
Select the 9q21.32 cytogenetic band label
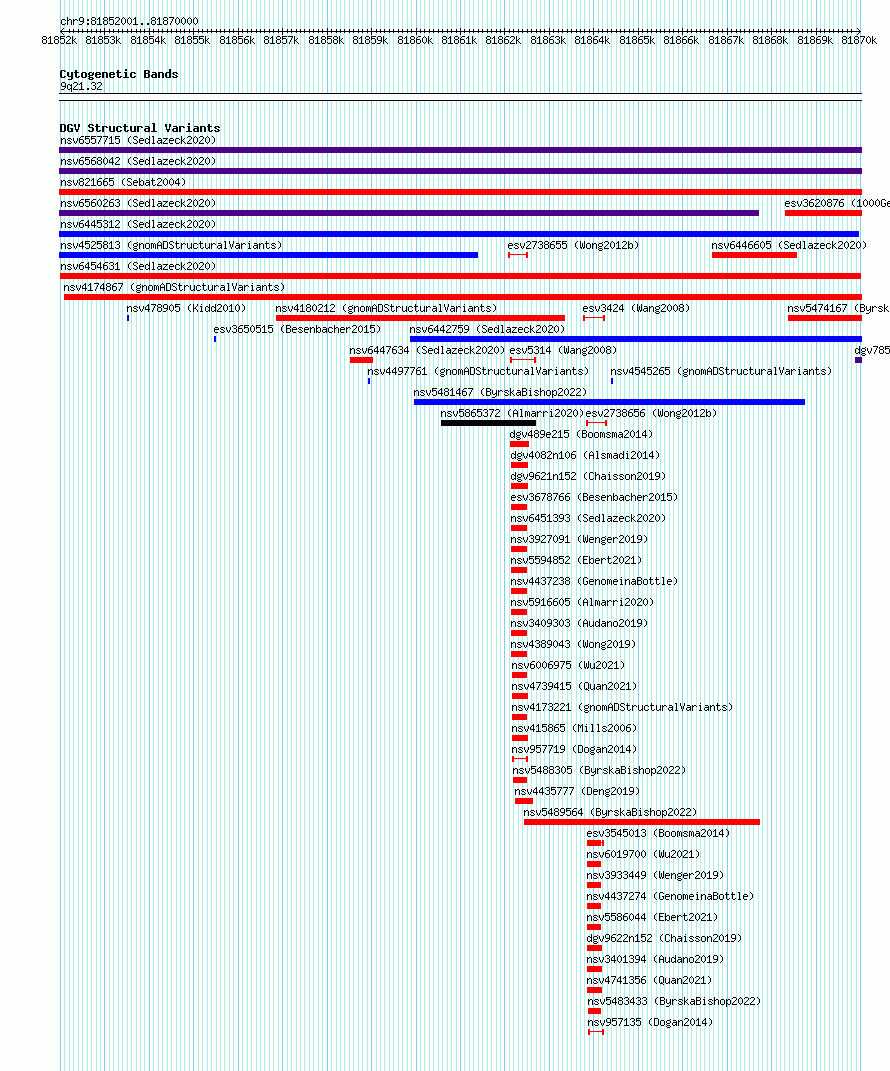pos(81,87)
